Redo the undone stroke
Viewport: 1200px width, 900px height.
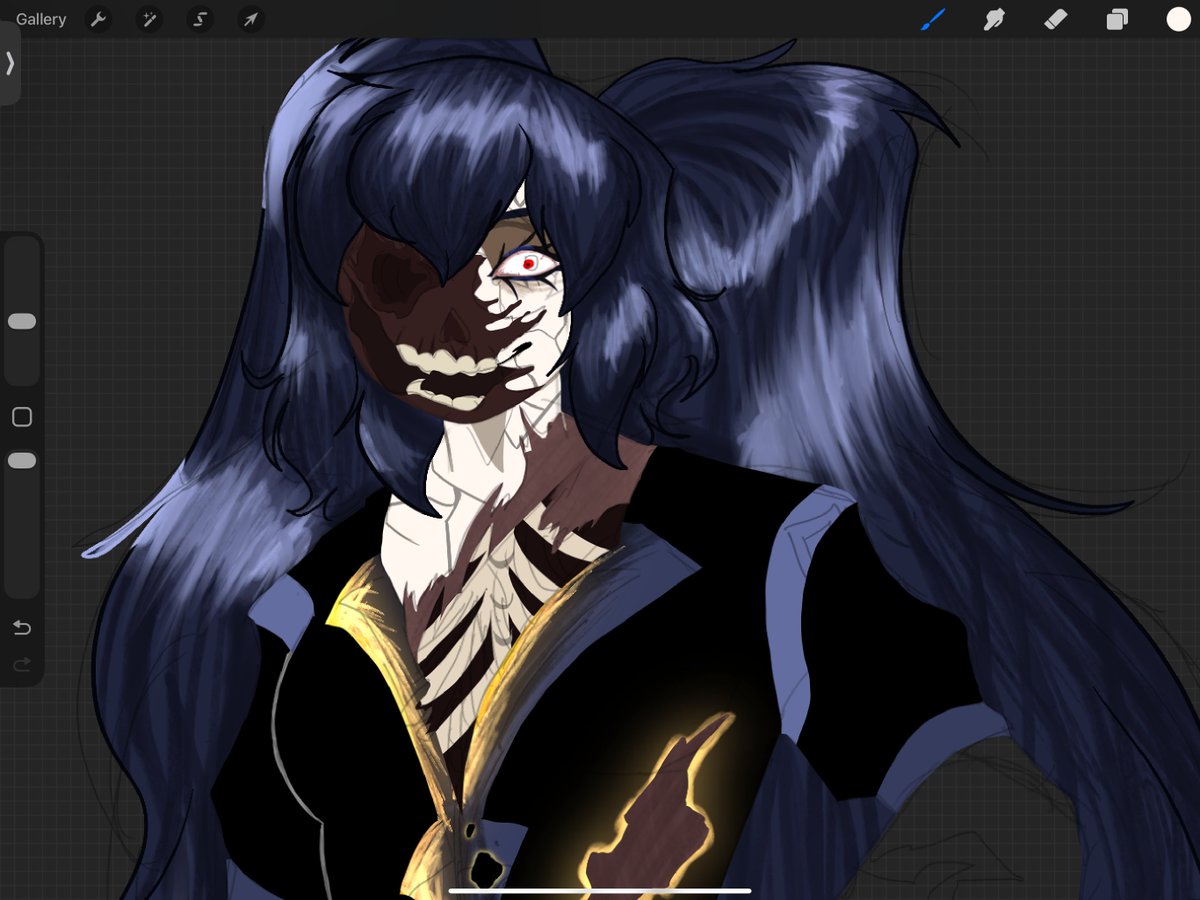click(x=22, y=664)
